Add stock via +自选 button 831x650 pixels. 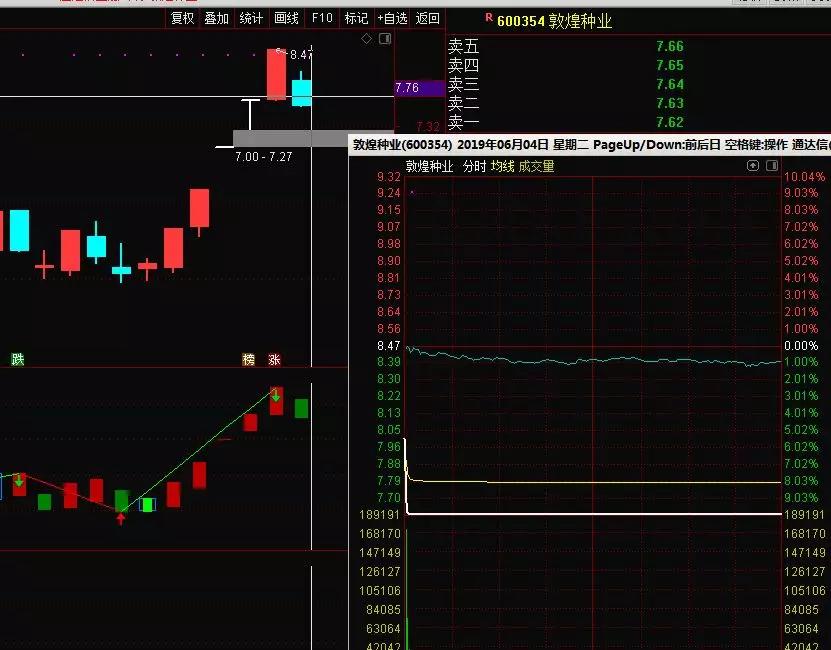tap(391, 18)
